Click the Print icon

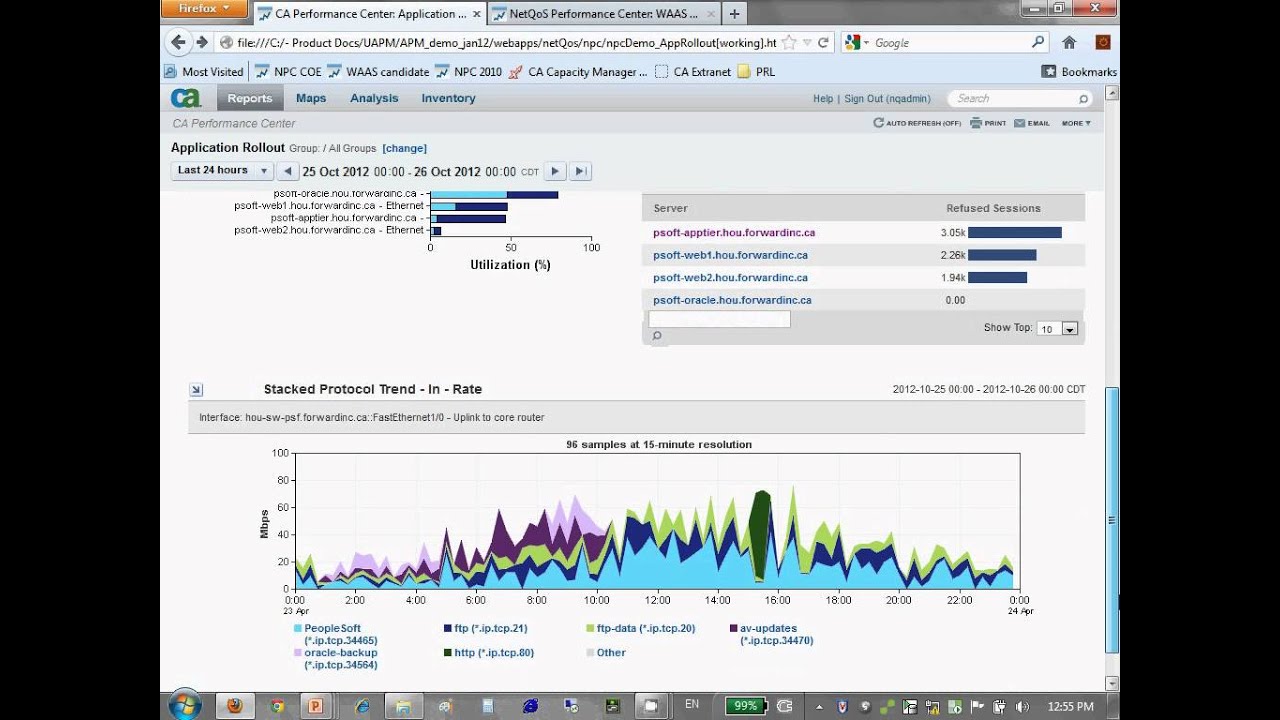976,123
